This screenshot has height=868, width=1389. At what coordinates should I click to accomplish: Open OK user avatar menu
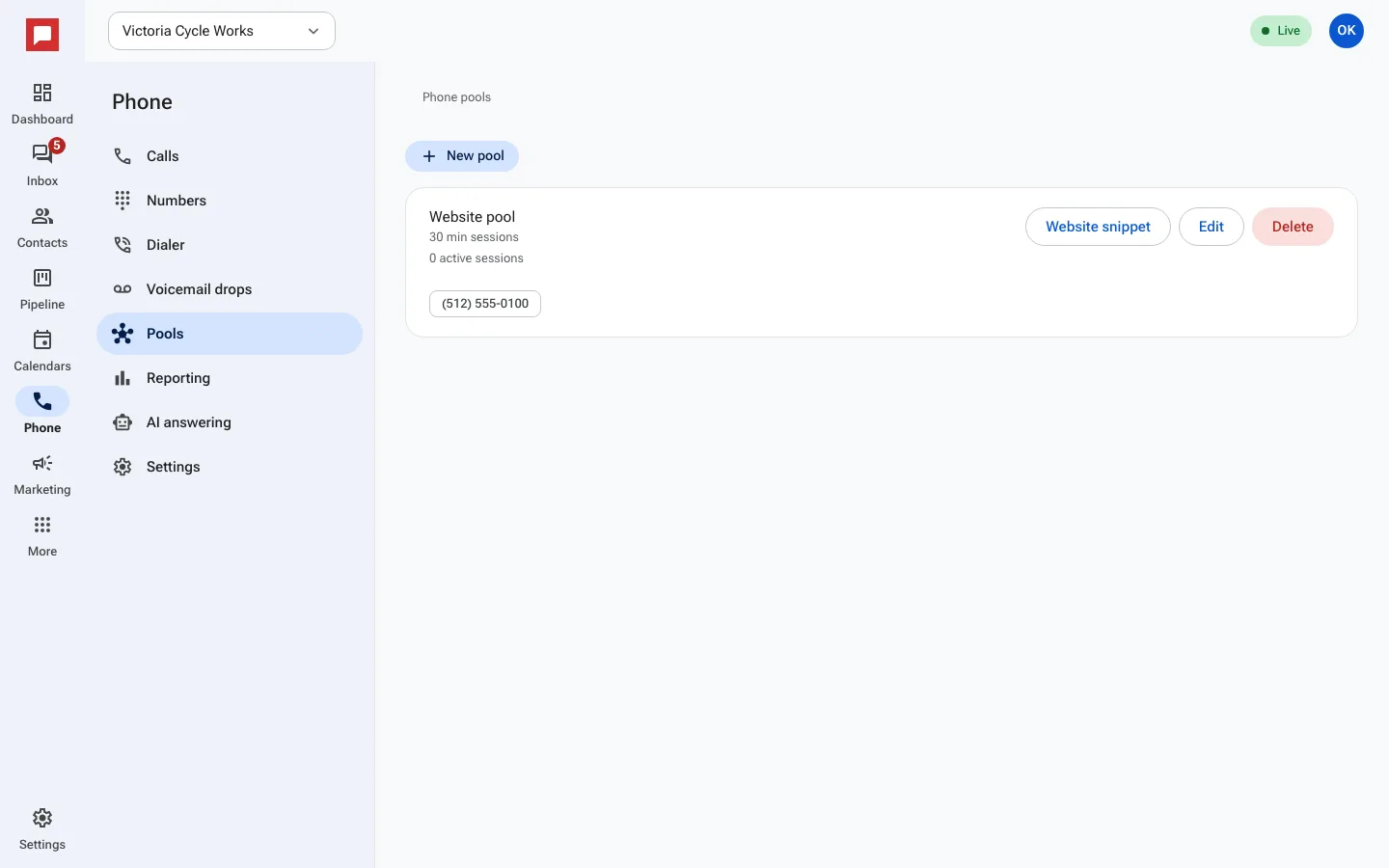click(1347, 31)
